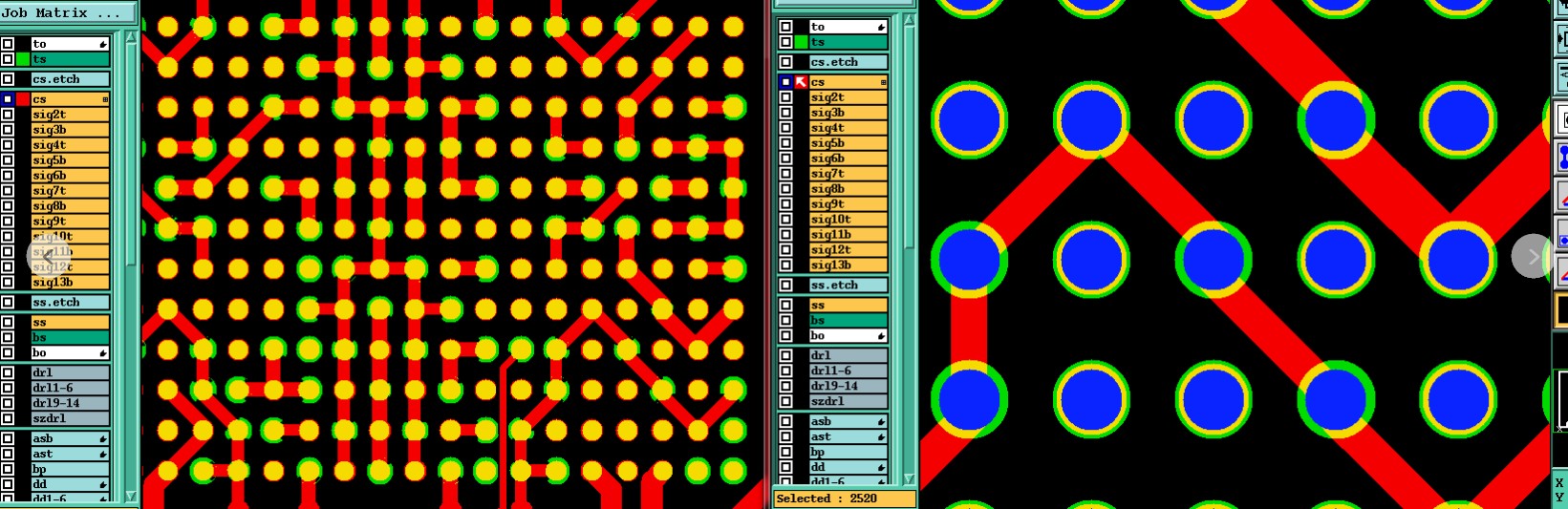Select 'sig6b' layer name in left panel
This screenshot has width=1568, height=509.
tap(70, 176)
